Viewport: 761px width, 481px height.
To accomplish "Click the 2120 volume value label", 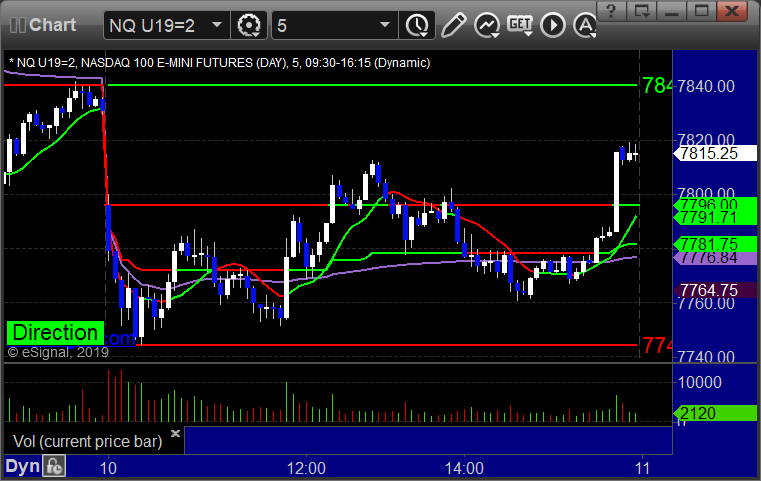I will point(715,413).
